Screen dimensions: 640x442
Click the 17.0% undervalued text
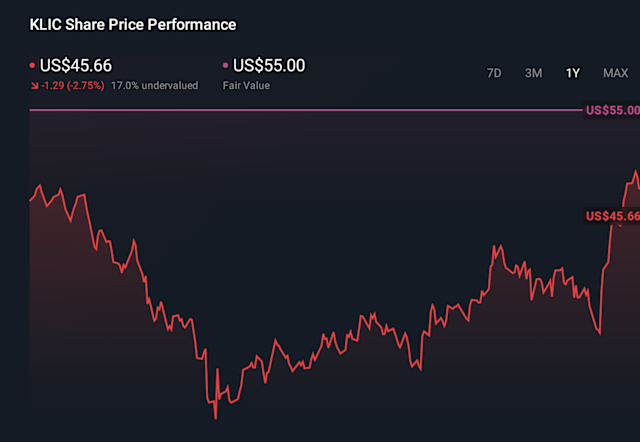click(154, 86)
